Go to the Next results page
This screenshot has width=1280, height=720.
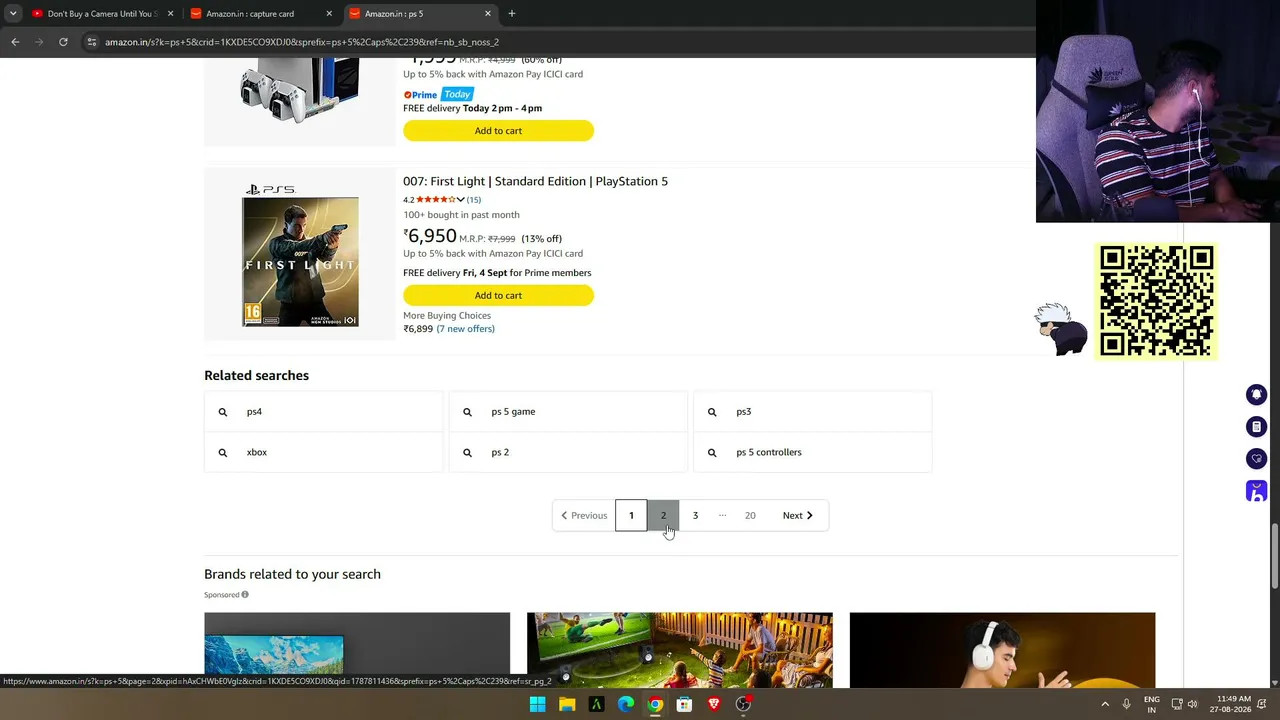click(x=798, y=516)
